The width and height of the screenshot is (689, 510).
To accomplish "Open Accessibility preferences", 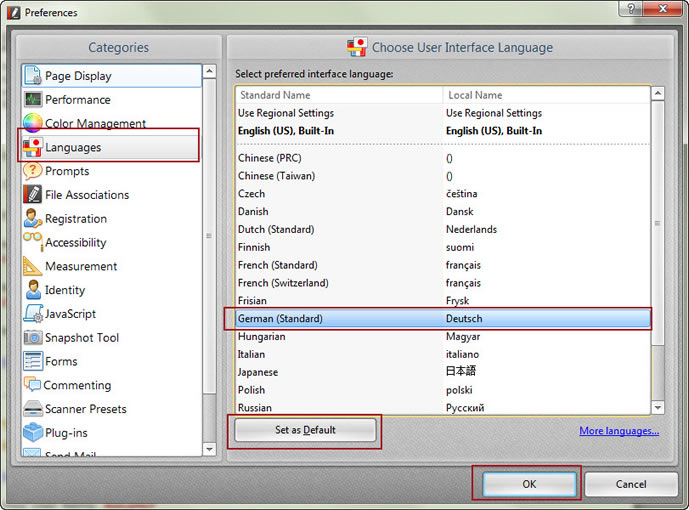I will coord(112,242).
